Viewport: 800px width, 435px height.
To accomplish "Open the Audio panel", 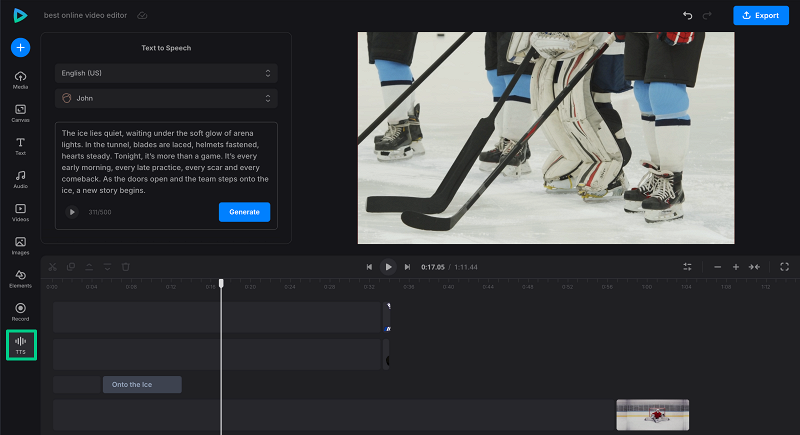I will [20, 180].
